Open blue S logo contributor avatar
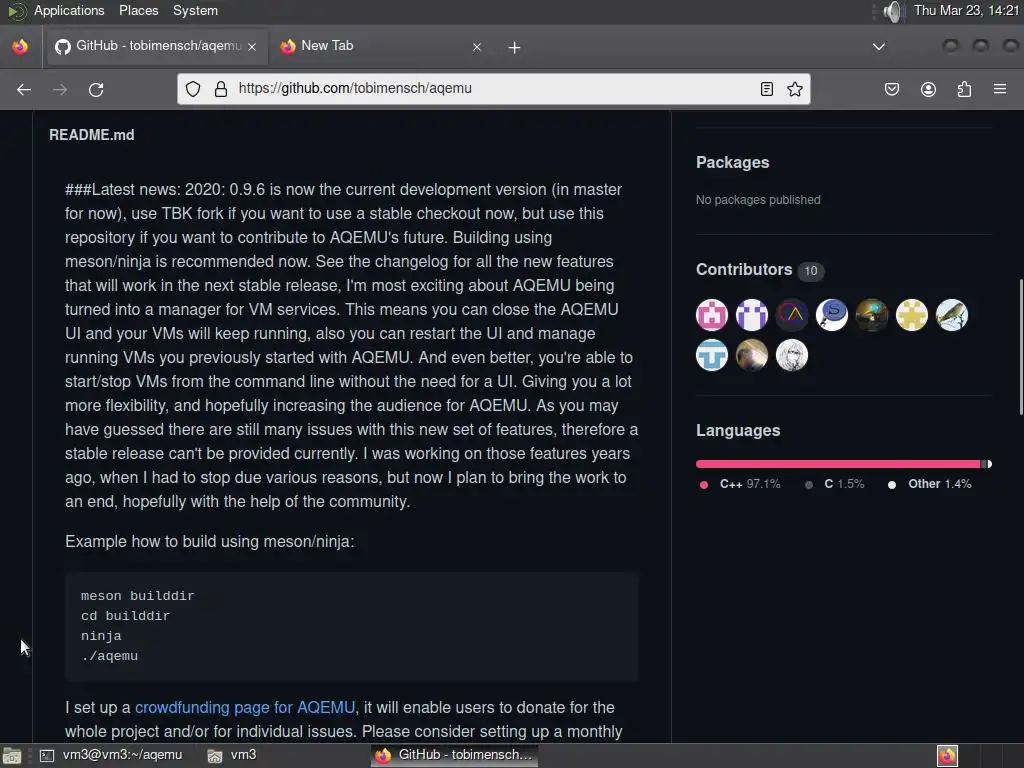The image size is (1024, 768). [832, 315]
